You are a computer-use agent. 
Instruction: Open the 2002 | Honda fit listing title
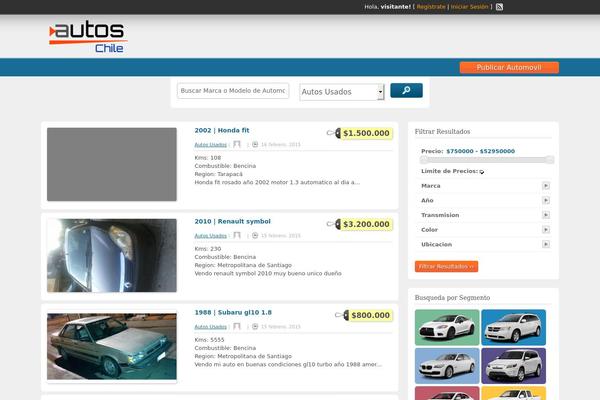(x=222, y=130)
